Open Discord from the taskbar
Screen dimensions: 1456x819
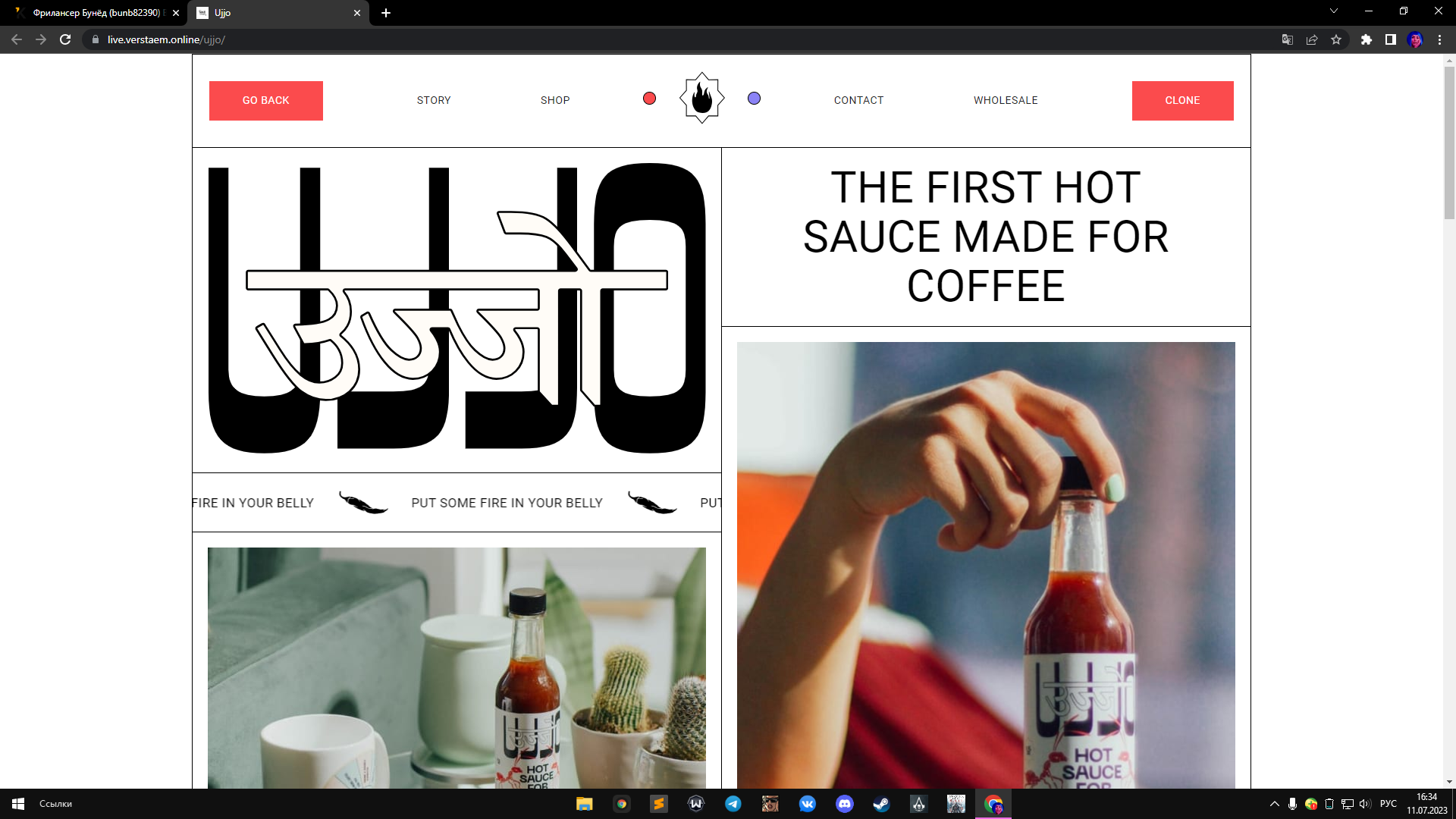pos(844,804)
